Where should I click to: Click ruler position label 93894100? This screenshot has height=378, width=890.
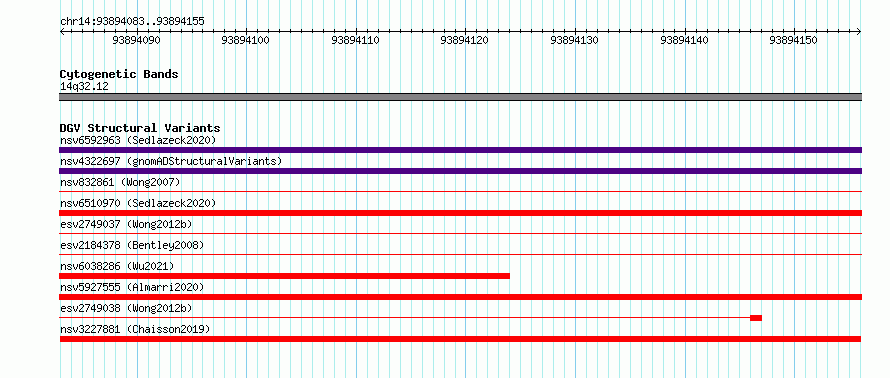coord(246,40)
